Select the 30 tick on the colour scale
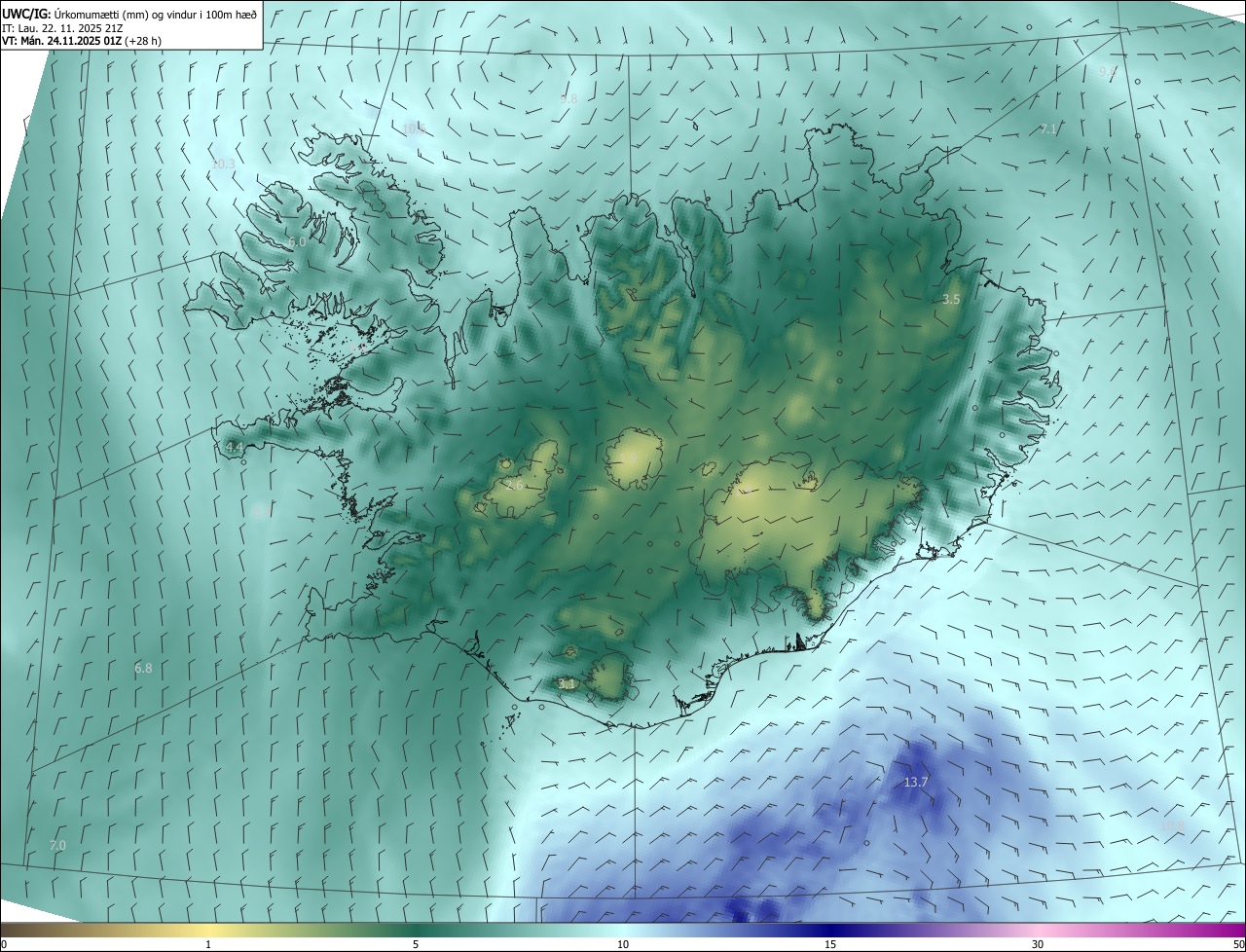 click(1038, 944)
